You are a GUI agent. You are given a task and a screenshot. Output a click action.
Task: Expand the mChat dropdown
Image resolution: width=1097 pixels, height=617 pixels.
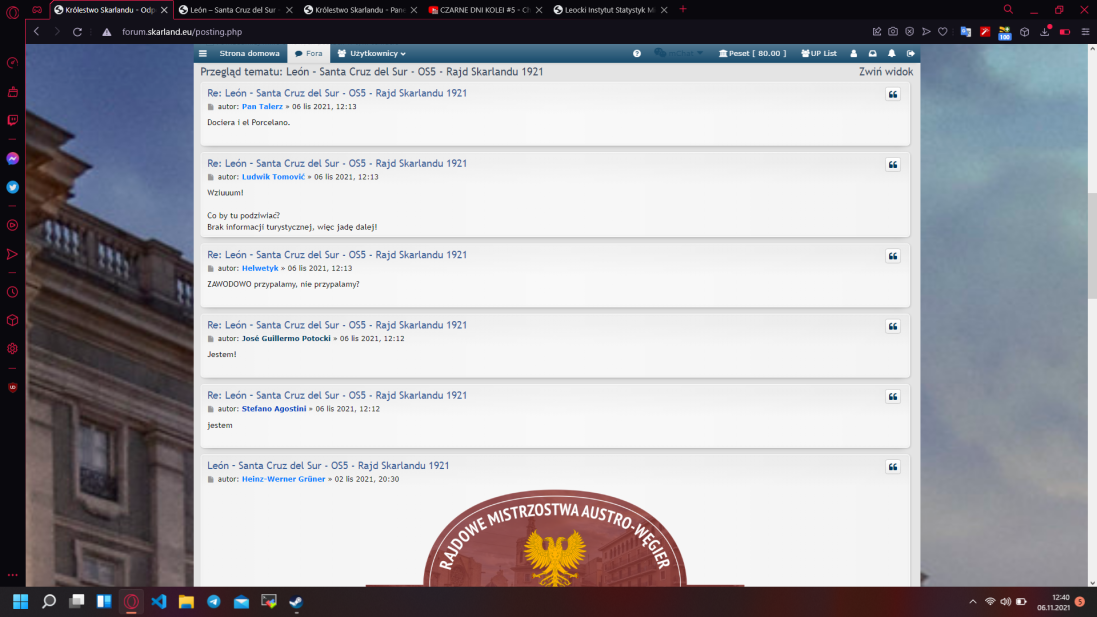pyautogui.click(x=678, y=53)
